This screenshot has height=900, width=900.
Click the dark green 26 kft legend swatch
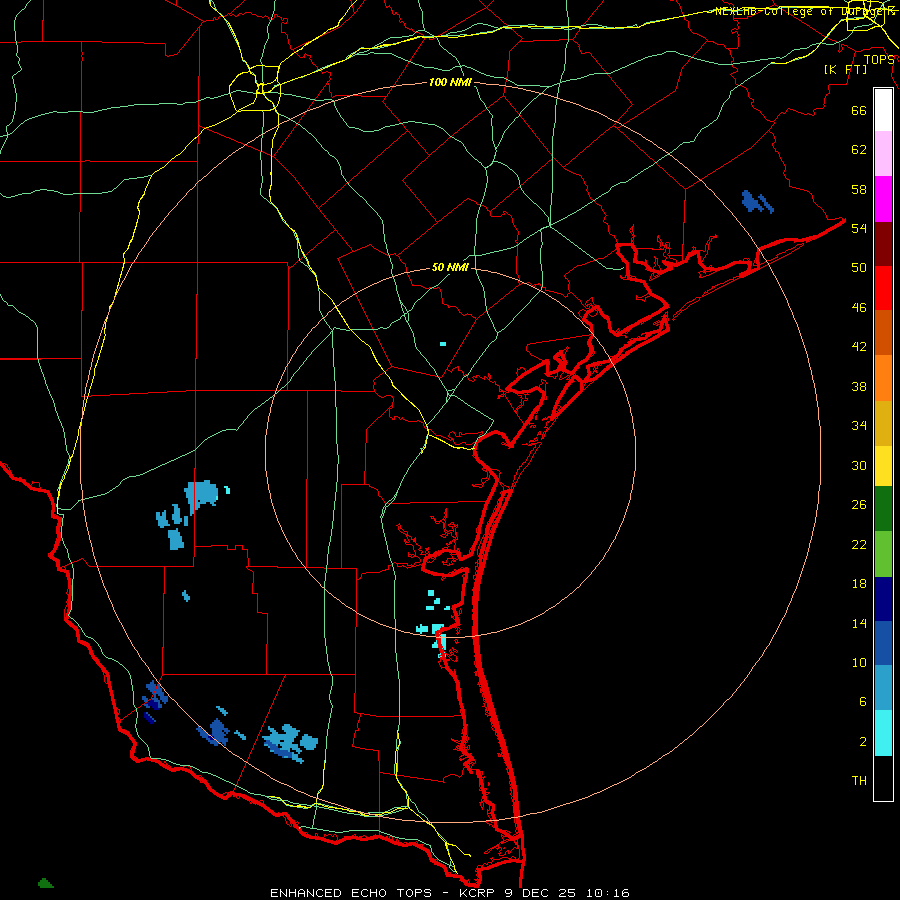click(883, 509)
